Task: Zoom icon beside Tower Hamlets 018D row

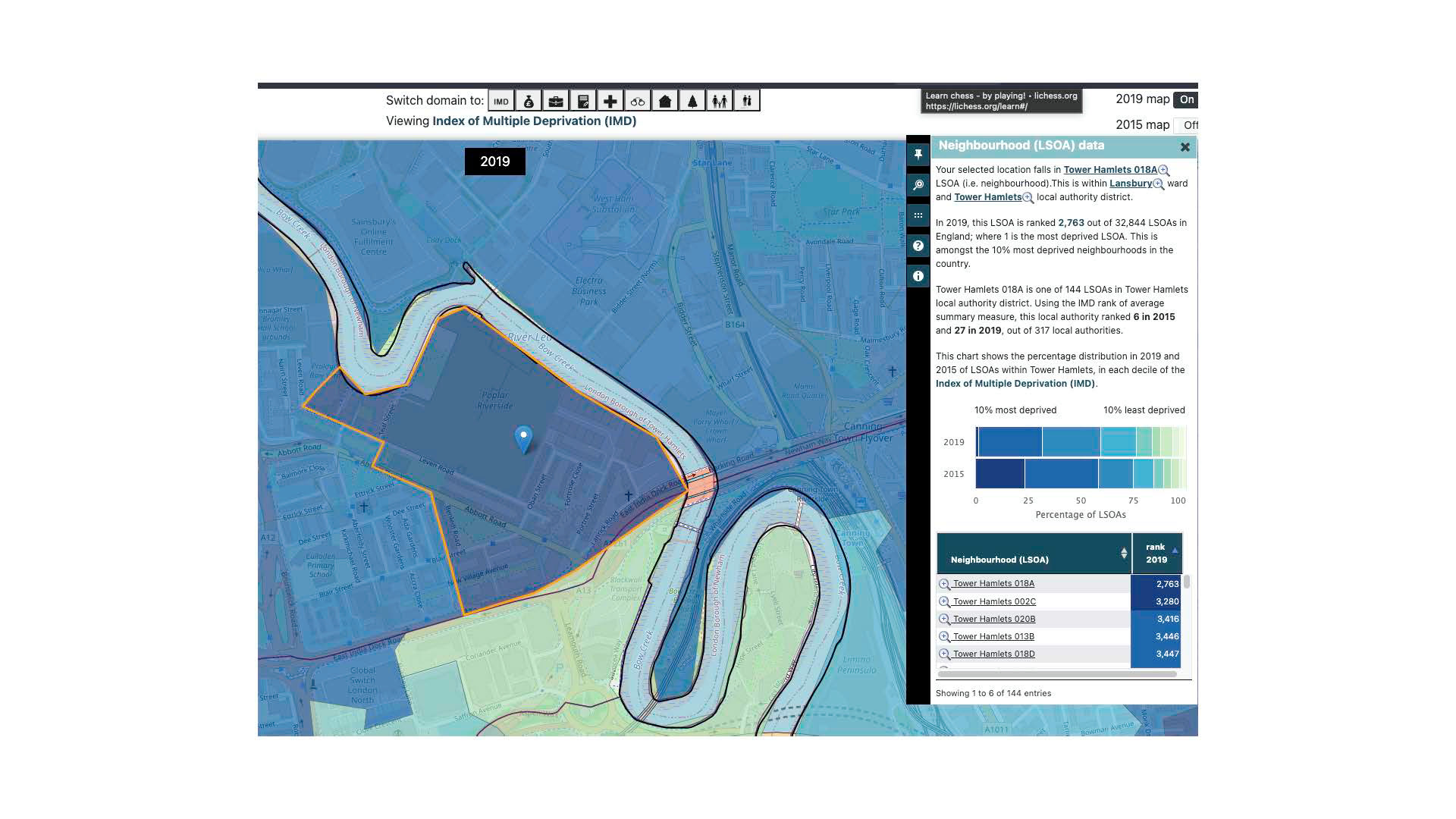Action: [944, 654]
